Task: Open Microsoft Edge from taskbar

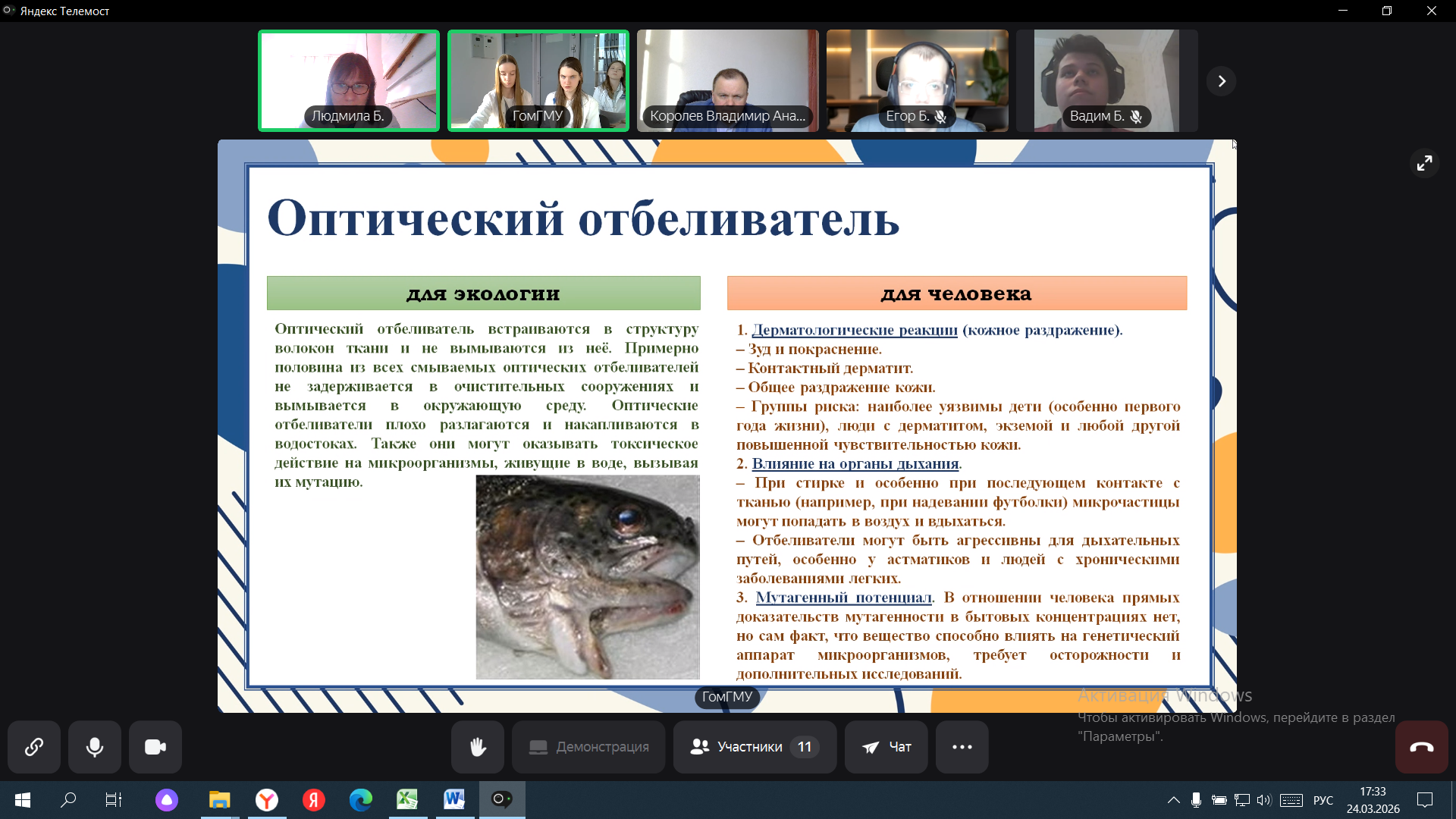Action: (x=361, y=799)
